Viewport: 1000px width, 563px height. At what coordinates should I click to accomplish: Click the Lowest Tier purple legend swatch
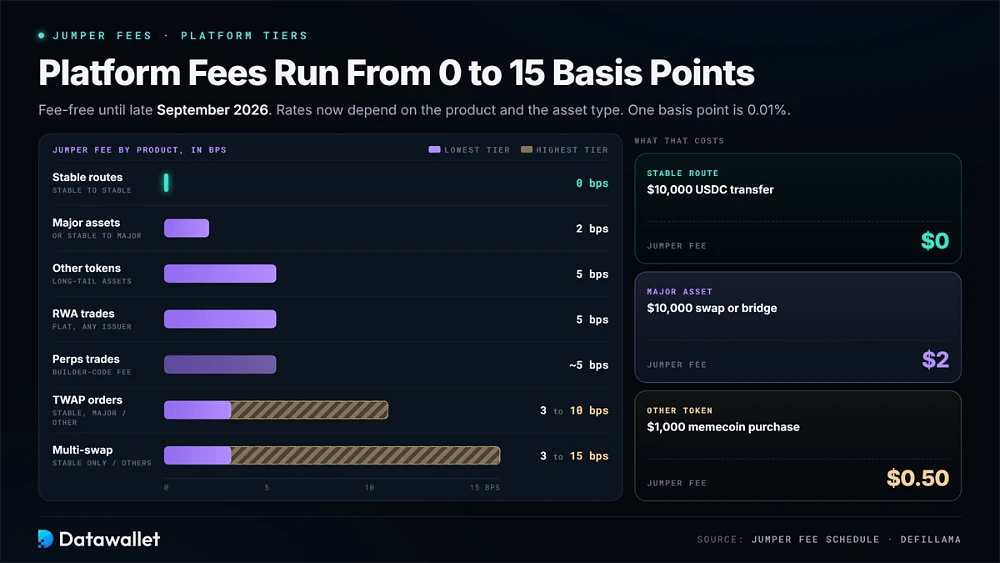tap(434, 150)
